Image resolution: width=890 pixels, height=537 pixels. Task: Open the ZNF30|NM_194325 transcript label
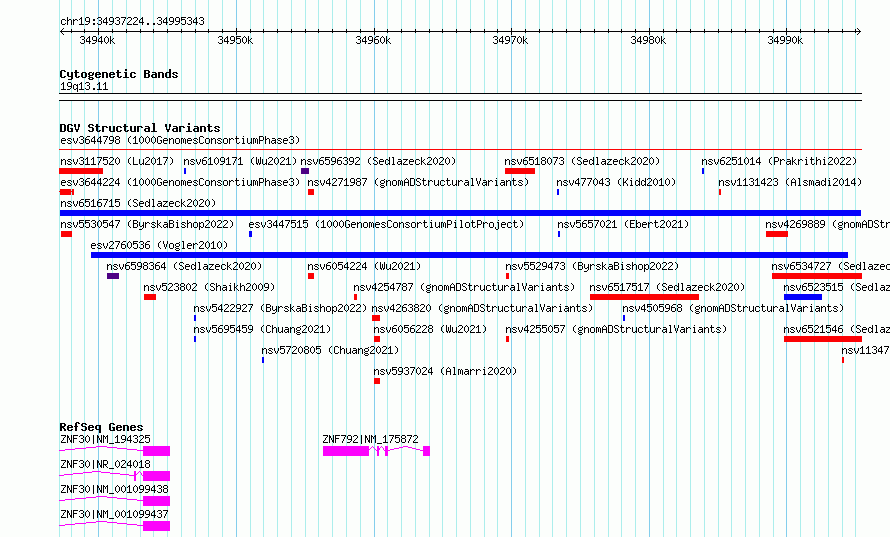coord(106,439)
